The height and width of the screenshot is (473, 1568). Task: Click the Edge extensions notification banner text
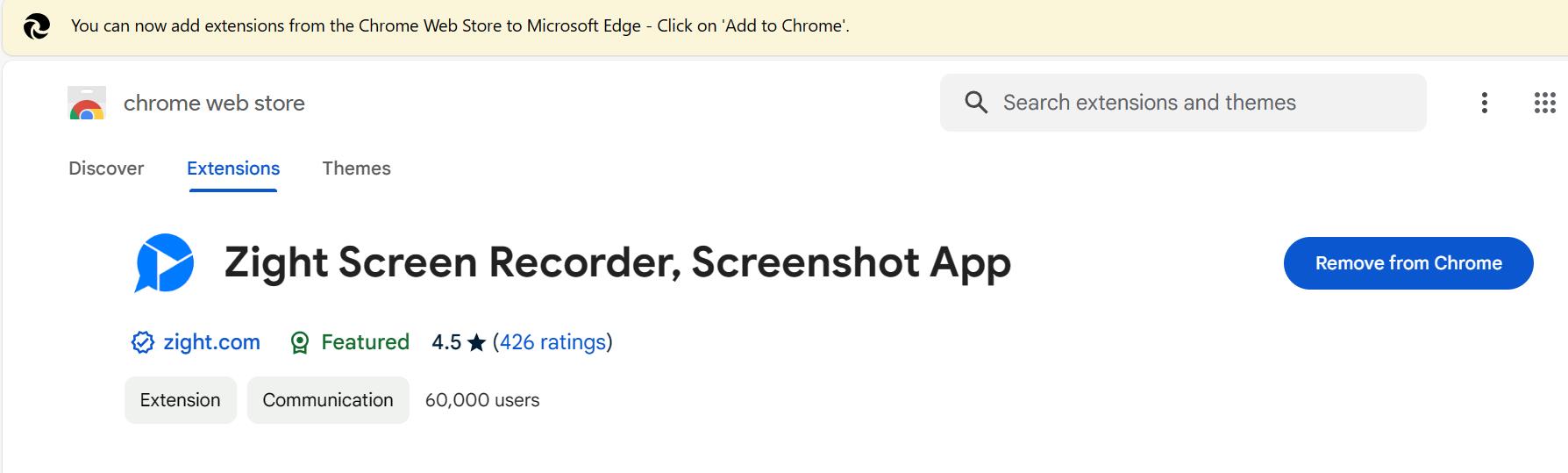460,26
